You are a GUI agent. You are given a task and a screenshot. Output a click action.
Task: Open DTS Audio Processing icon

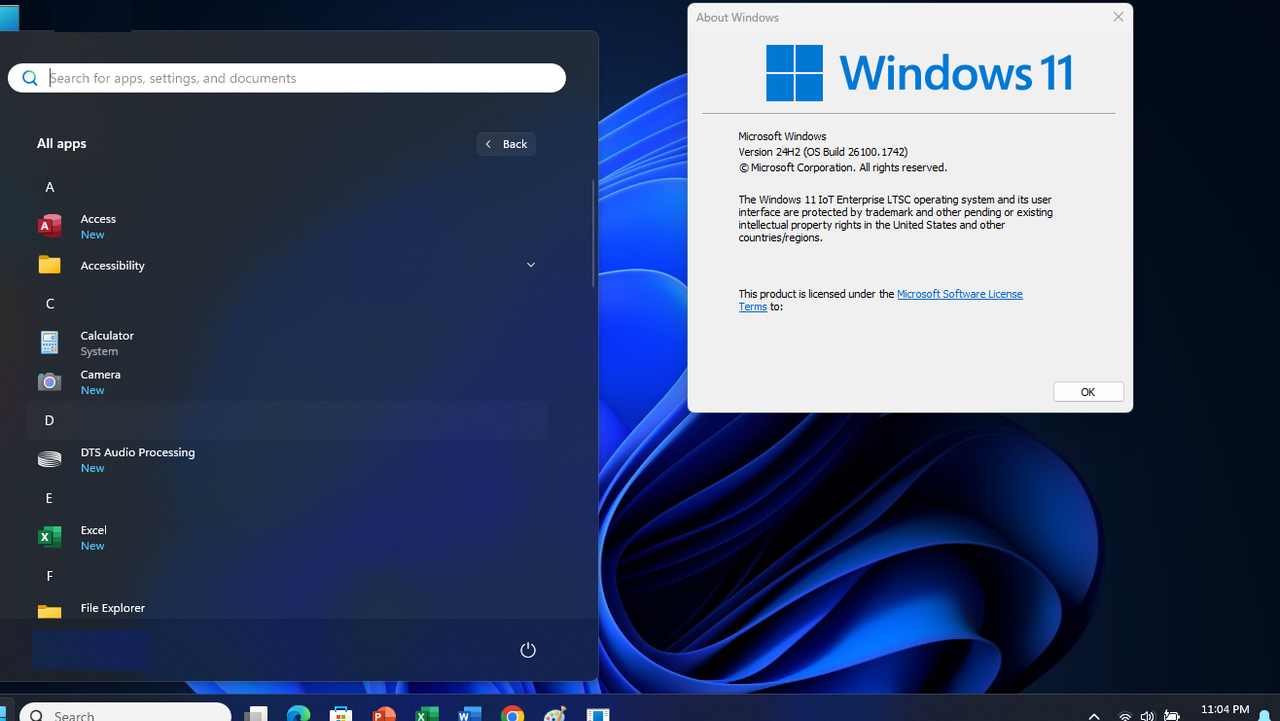pyautogui.click(x=49, y=460)
